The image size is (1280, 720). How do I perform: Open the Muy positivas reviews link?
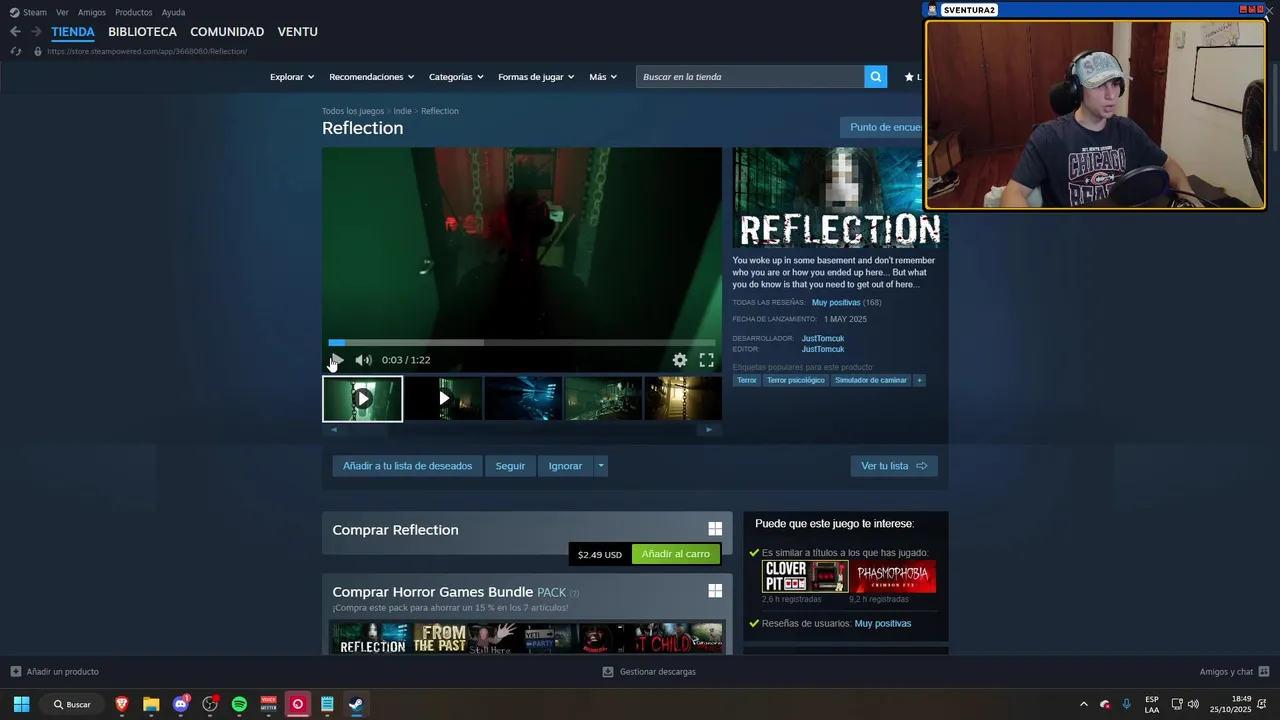point(836,303)
